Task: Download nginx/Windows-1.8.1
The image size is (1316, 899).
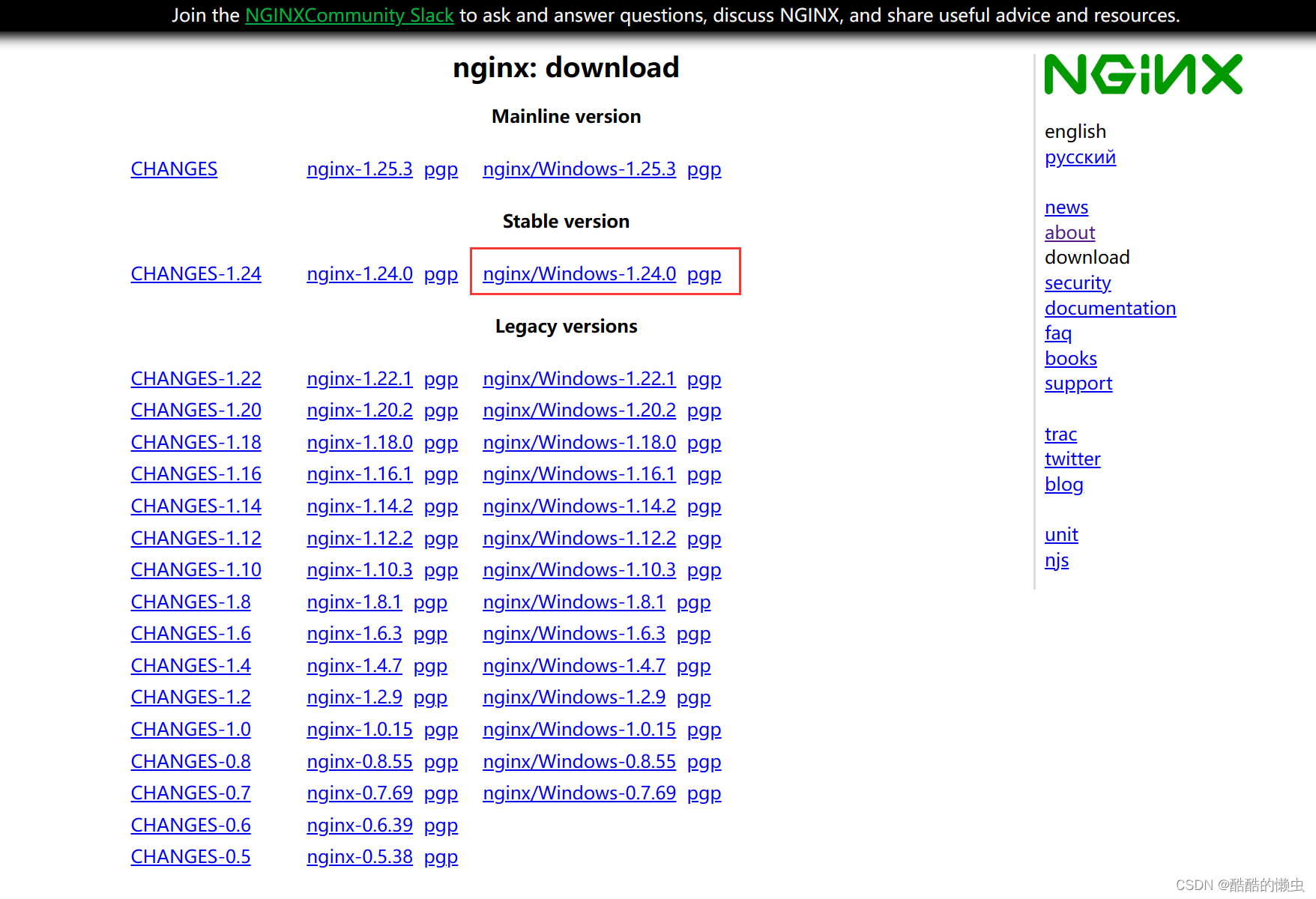Action: pos(574,602)
